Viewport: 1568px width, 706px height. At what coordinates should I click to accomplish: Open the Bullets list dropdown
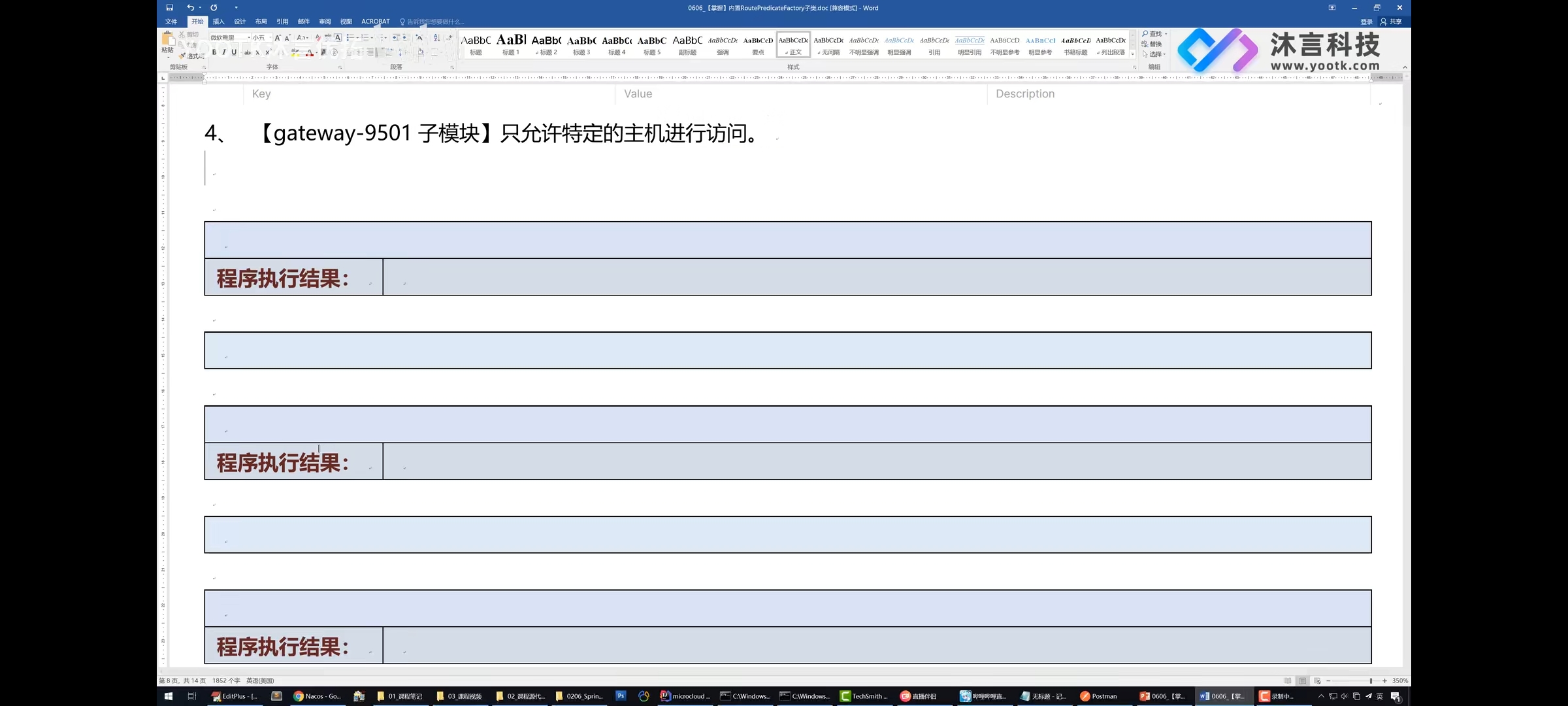click(357, 38)
